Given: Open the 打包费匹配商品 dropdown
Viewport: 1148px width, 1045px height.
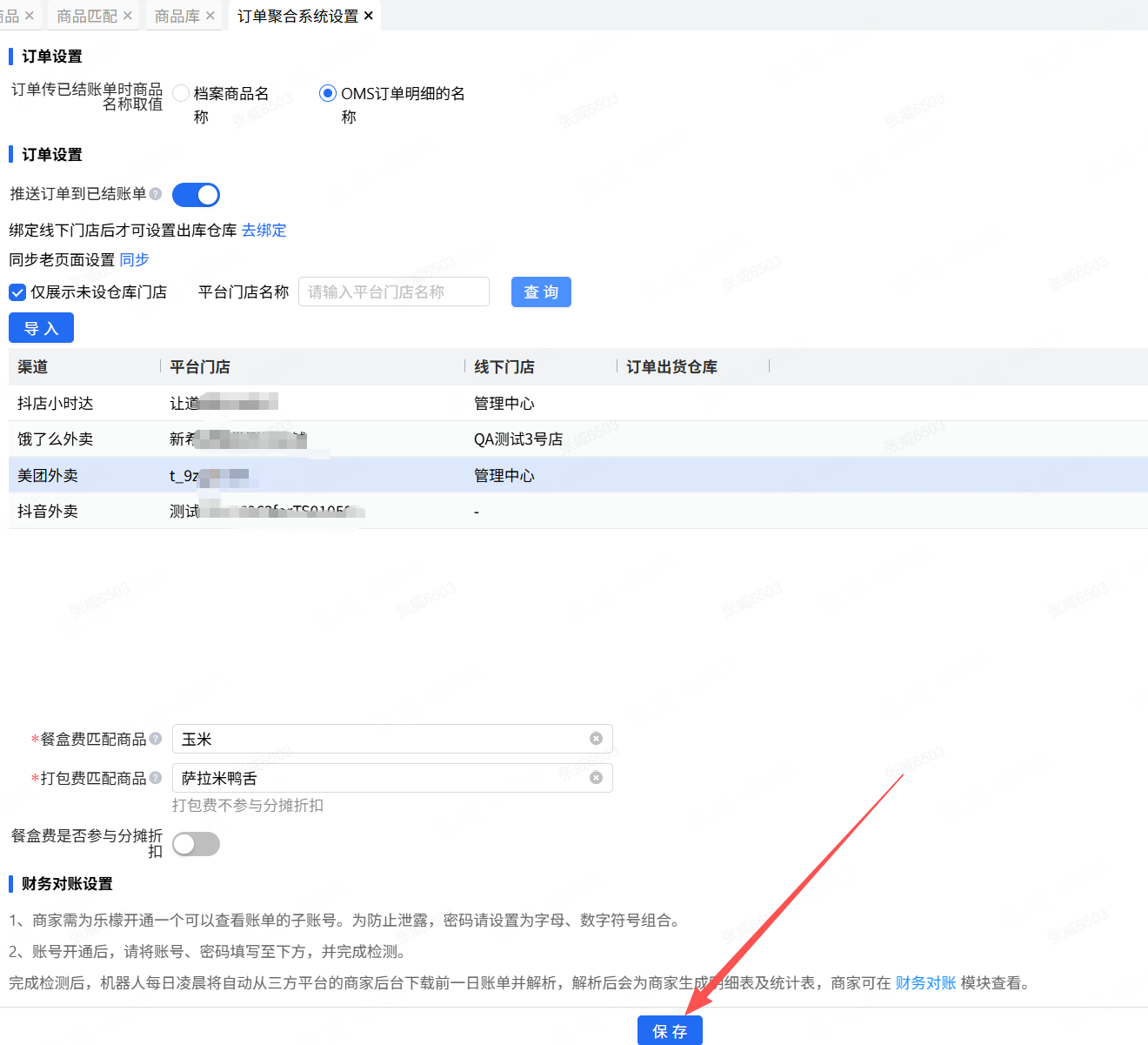Looking at the screenshot, I should (392, 778).
